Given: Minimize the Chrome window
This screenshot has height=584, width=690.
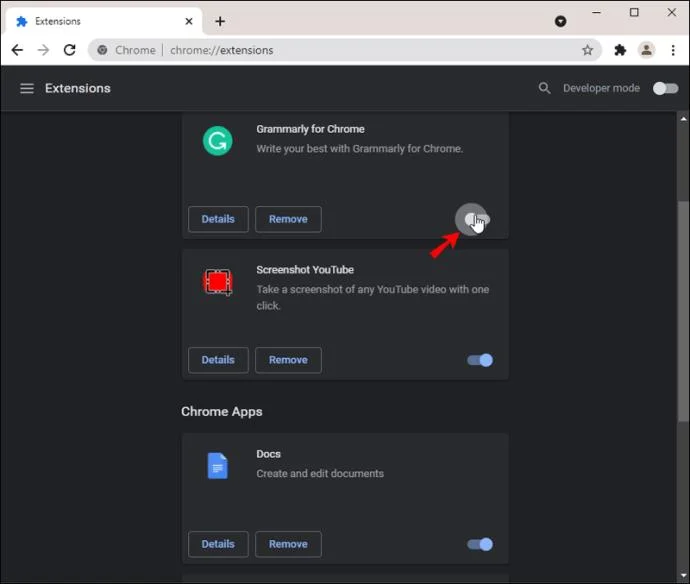Looking at the screenshot, I should 596,12.
